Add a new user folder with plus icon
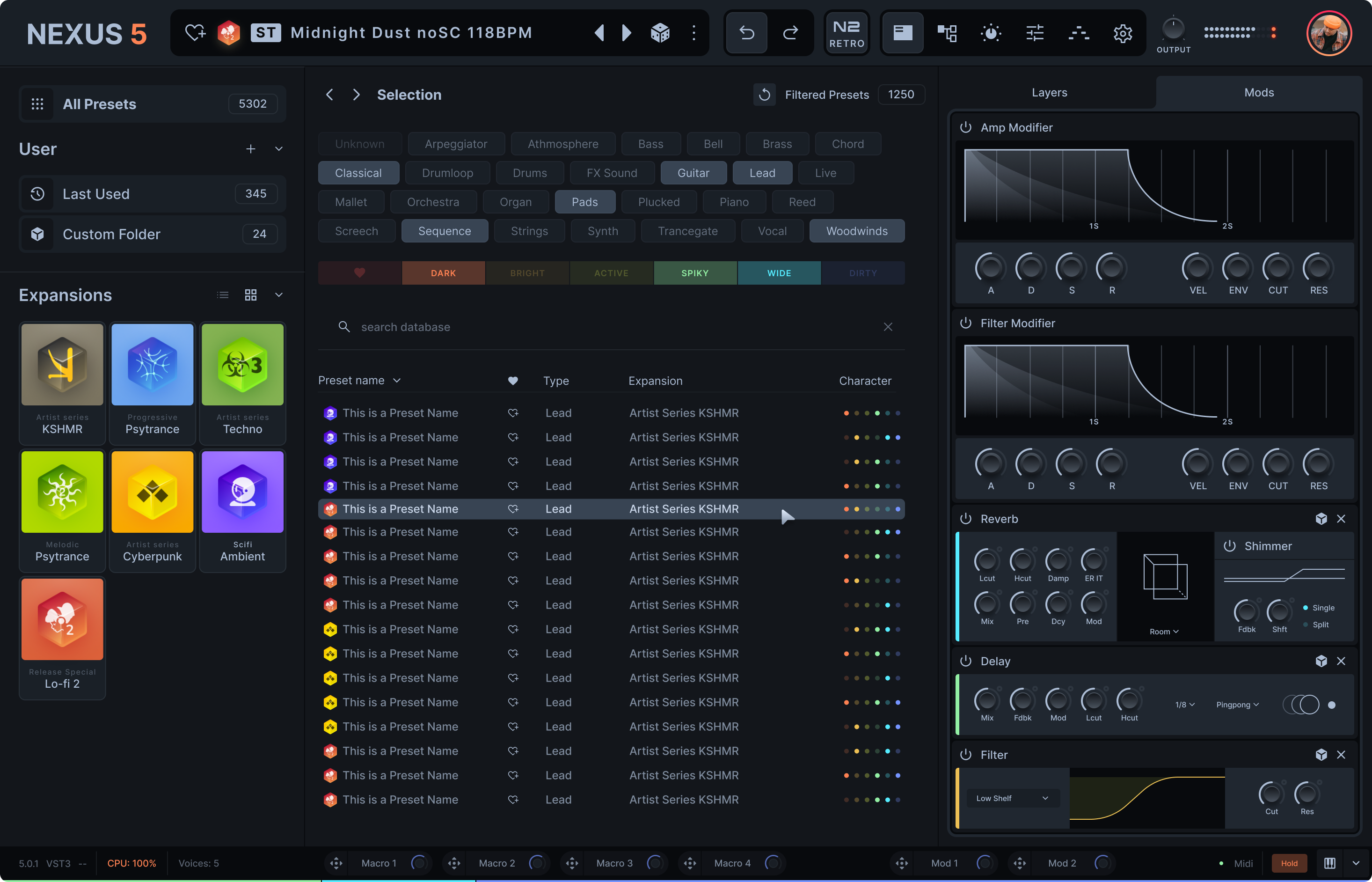The height and width of the screenshot is (882, 1372). pyautogui.click(x=251, y=149)
